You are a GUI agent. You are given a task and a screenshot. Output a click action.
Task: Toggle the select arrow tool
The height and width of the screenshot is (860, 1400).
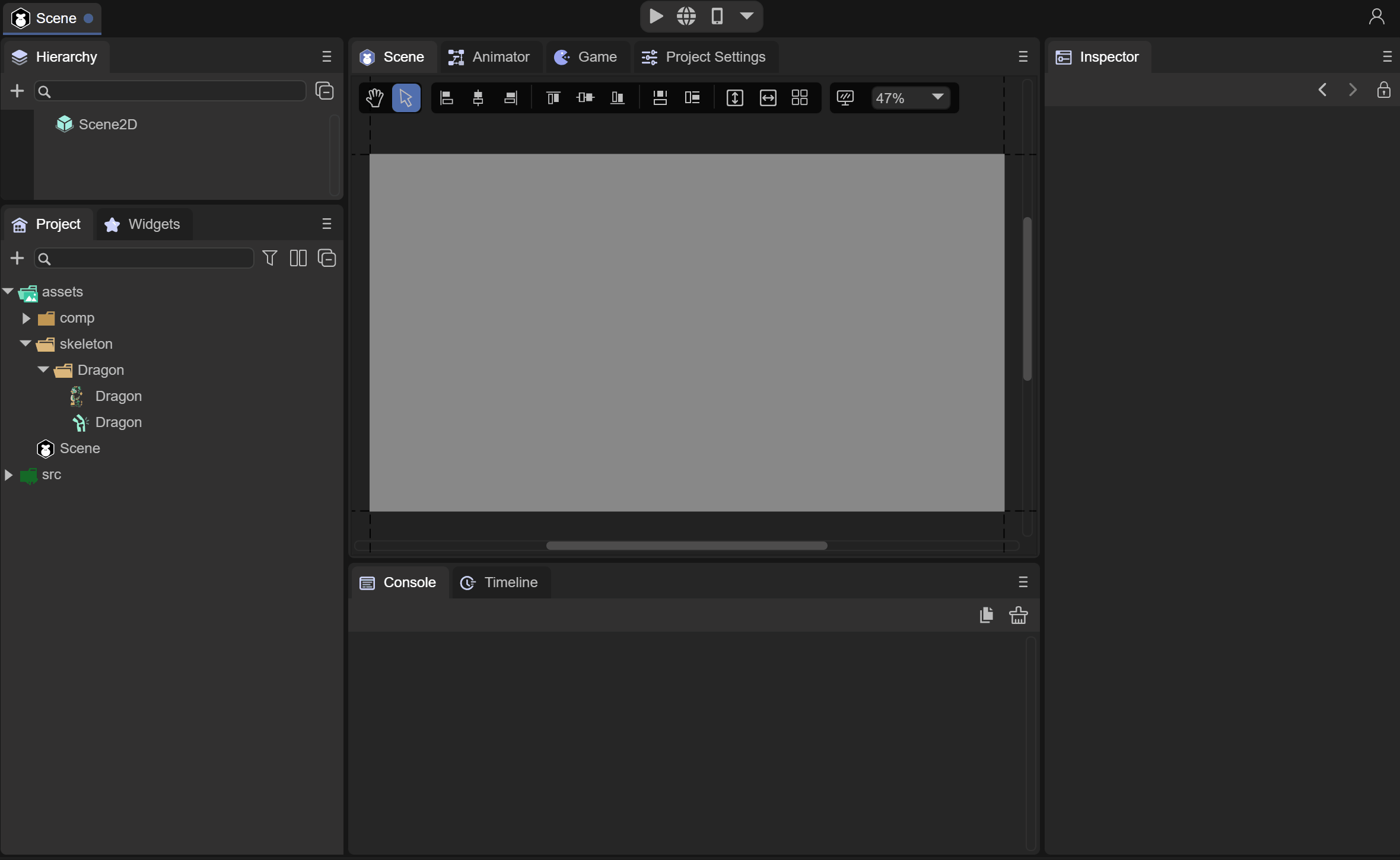pos(406,98)
